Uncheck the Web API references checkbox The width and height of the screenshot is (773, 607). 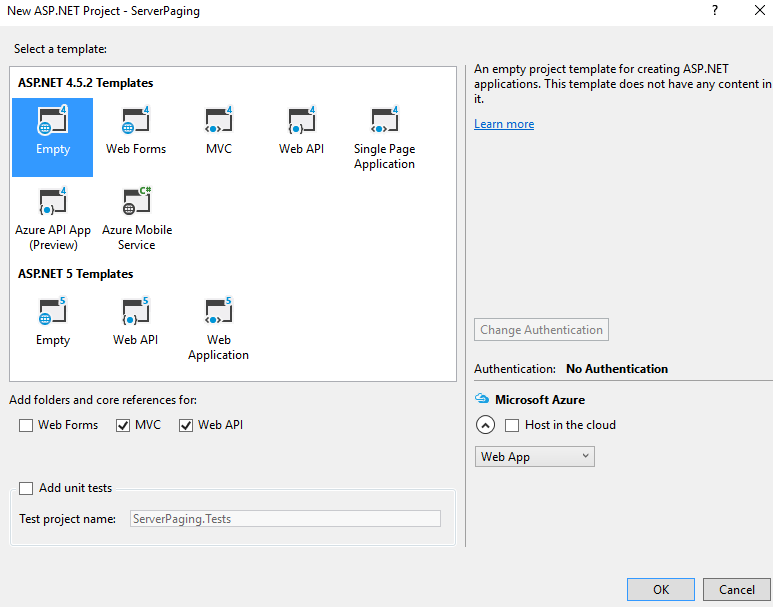click(186, 425)
